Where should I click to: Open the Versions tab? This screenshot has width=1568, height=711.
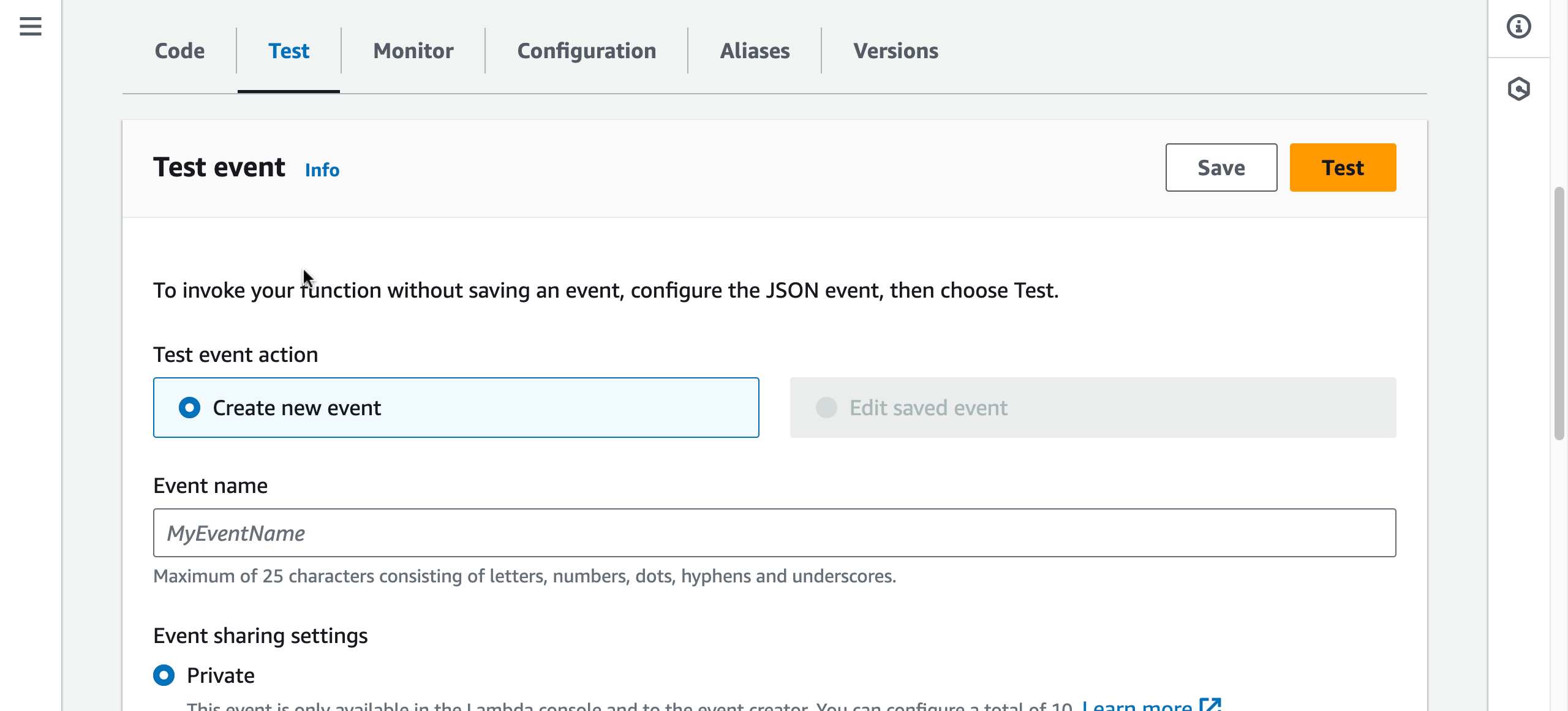(x=895, y=51)
